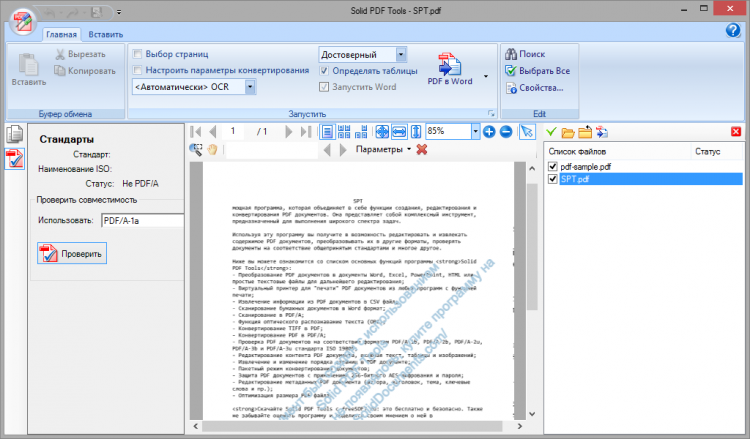Click green checkmark in file list toolbar
This screenshot has height=439, width=750.
click(551, 132)
